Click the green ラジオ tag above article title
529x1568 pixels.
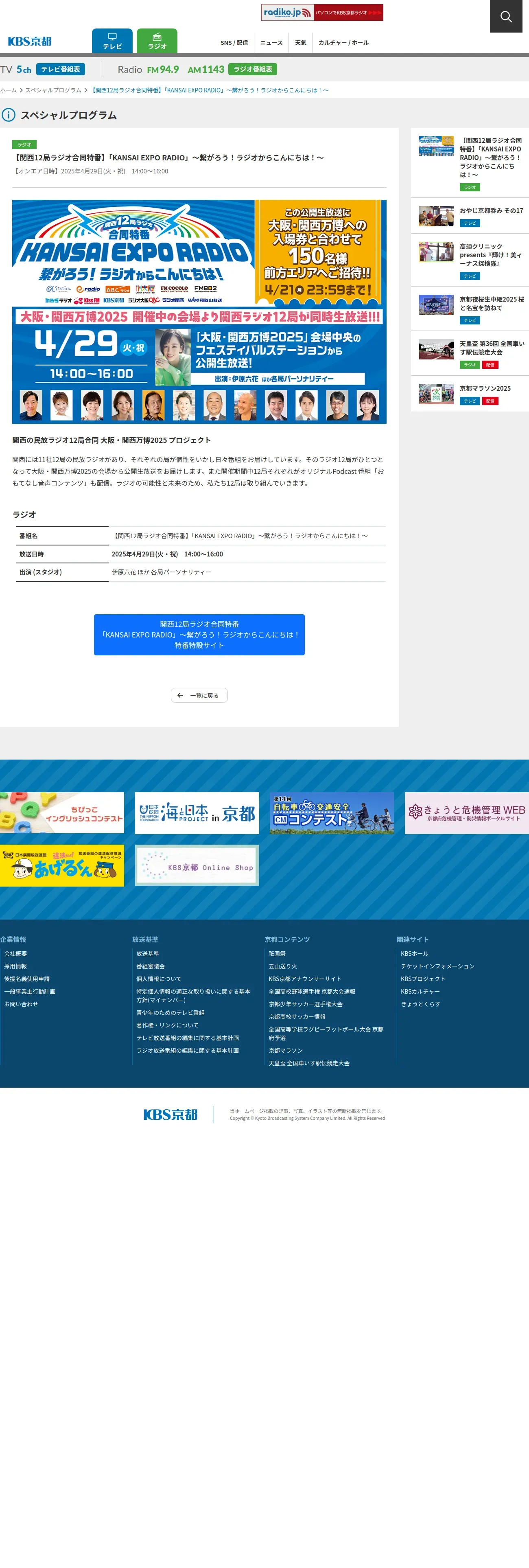coord(24,145)
